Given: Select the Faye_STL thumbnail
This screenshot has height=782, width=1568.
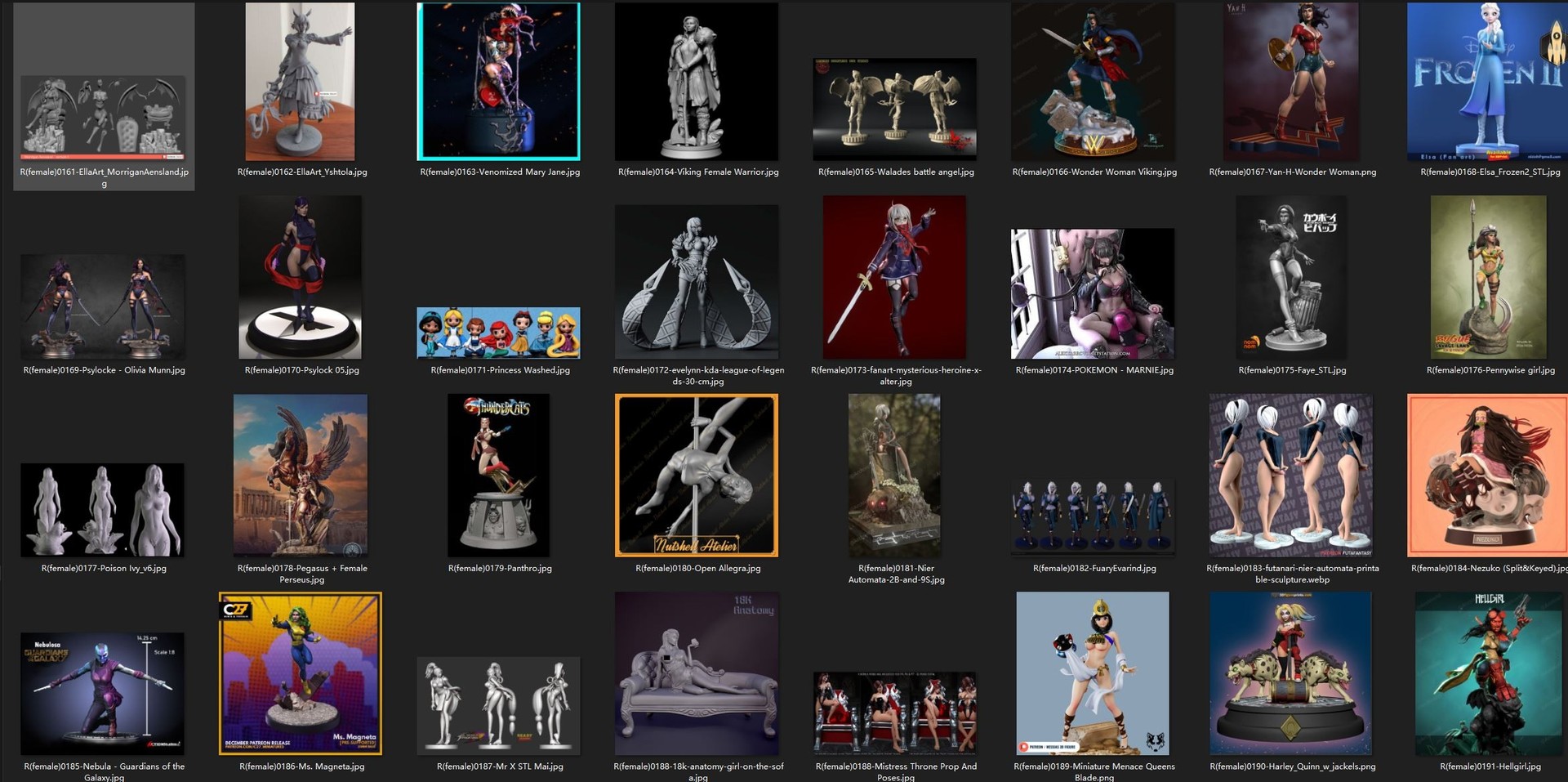Looking at the screenshot, I should (x=1292, y=278).
